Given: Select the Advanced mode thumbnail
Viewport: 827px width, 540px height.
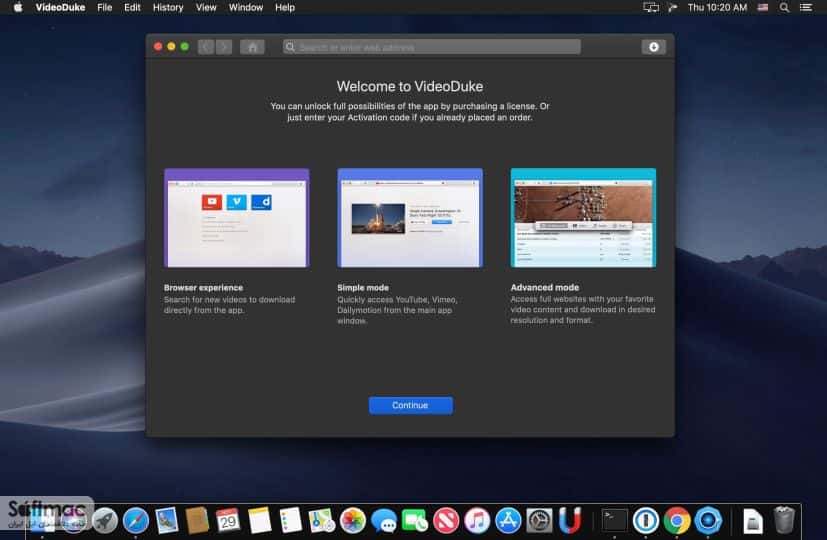Looking at the screenshot, I should coord(583,218).
